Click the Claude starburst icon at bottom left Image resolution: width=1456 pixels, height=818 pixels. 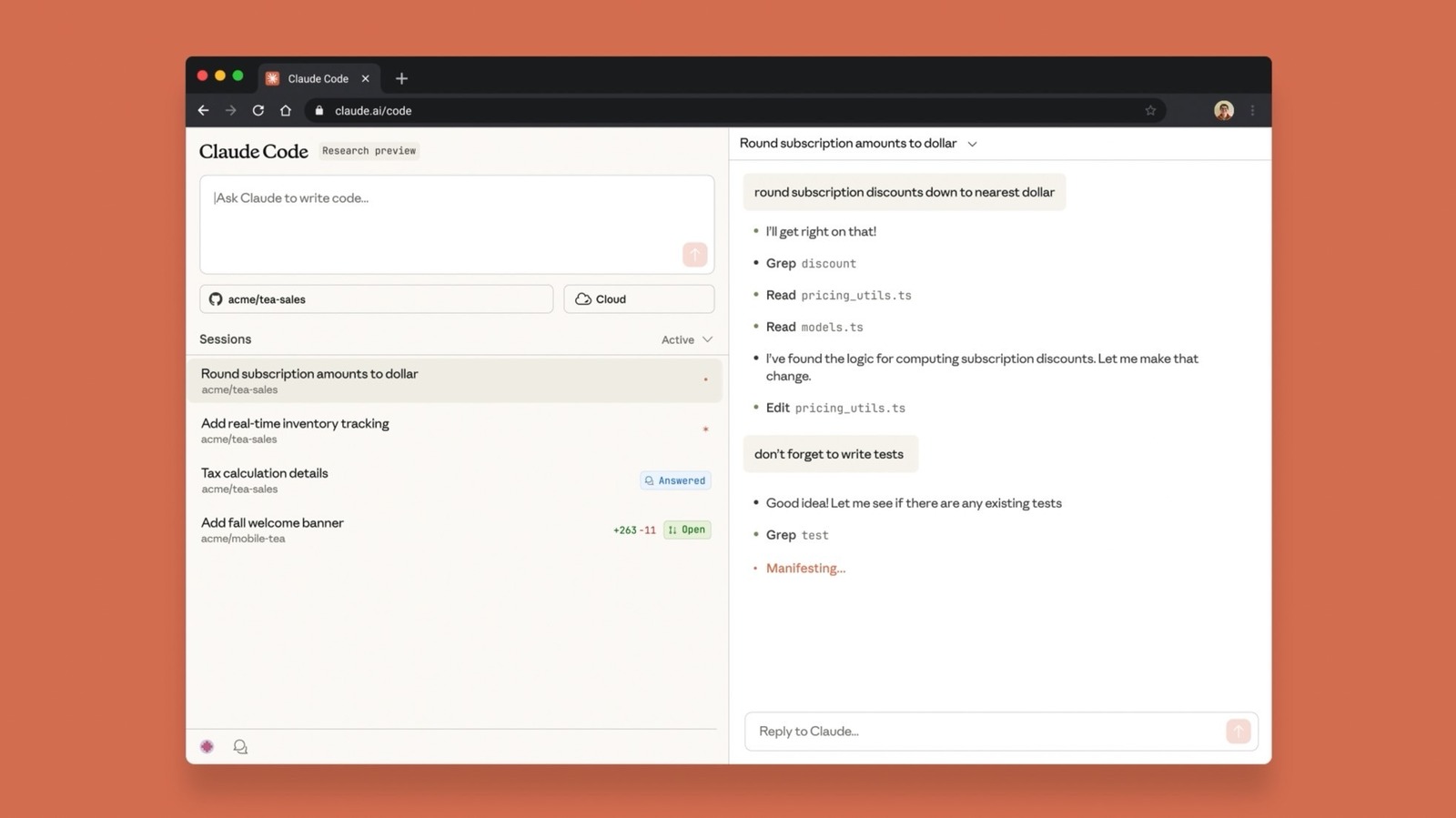[x=207, y=746]
